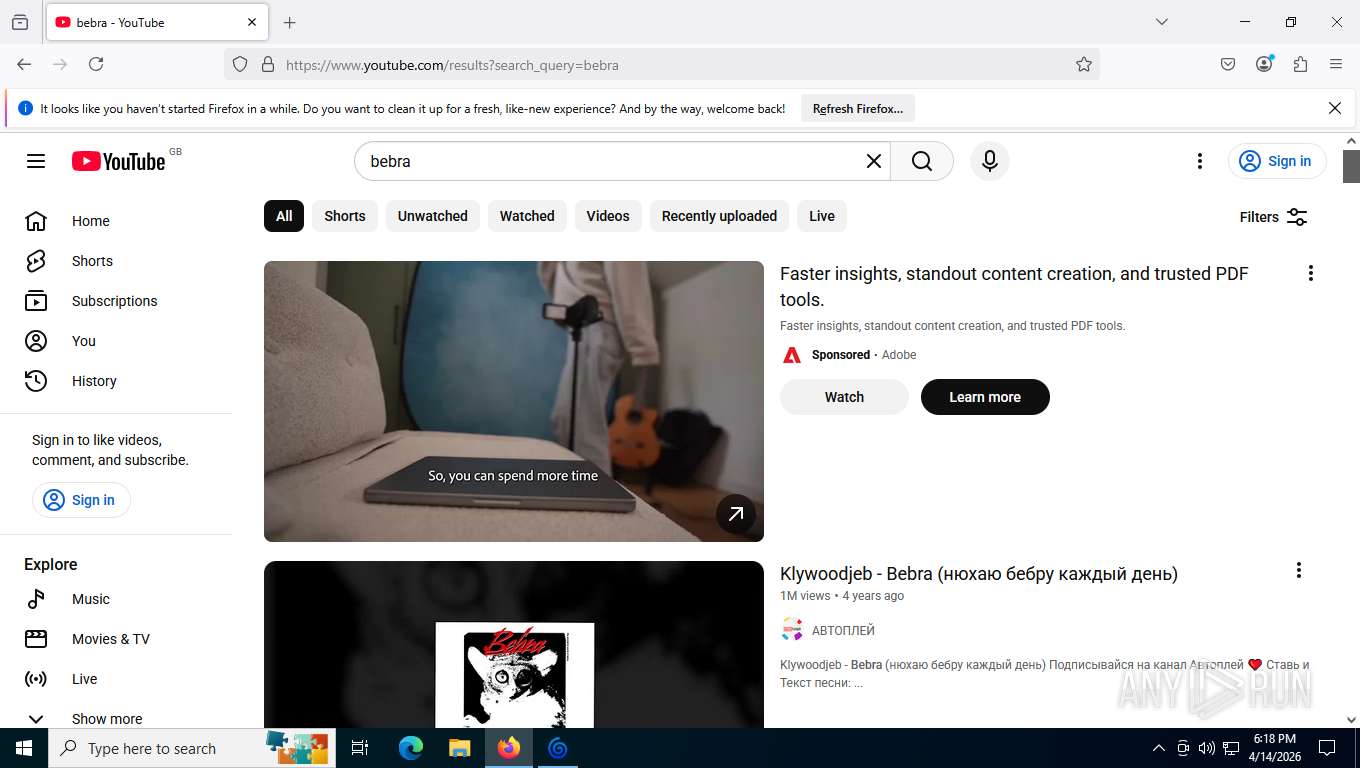The image size is (1360, 768).
Task: Click Sign in at top right
Action: tap(1277, 161)
